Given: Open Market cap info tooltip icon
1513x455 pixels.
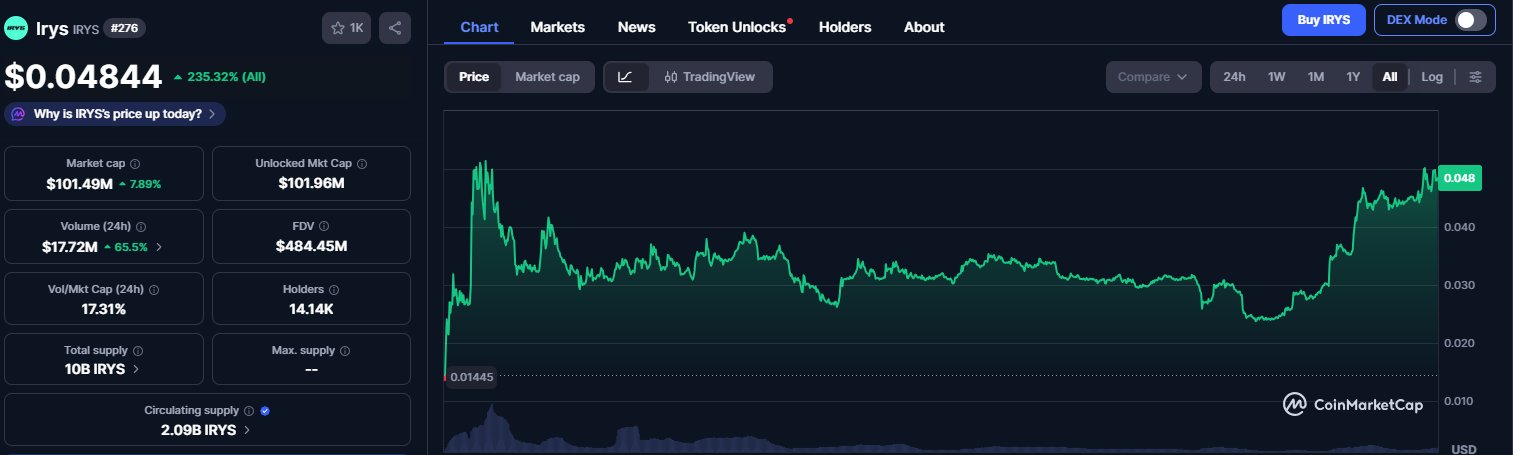Looking at the screenshot, I should coord(135,163).
